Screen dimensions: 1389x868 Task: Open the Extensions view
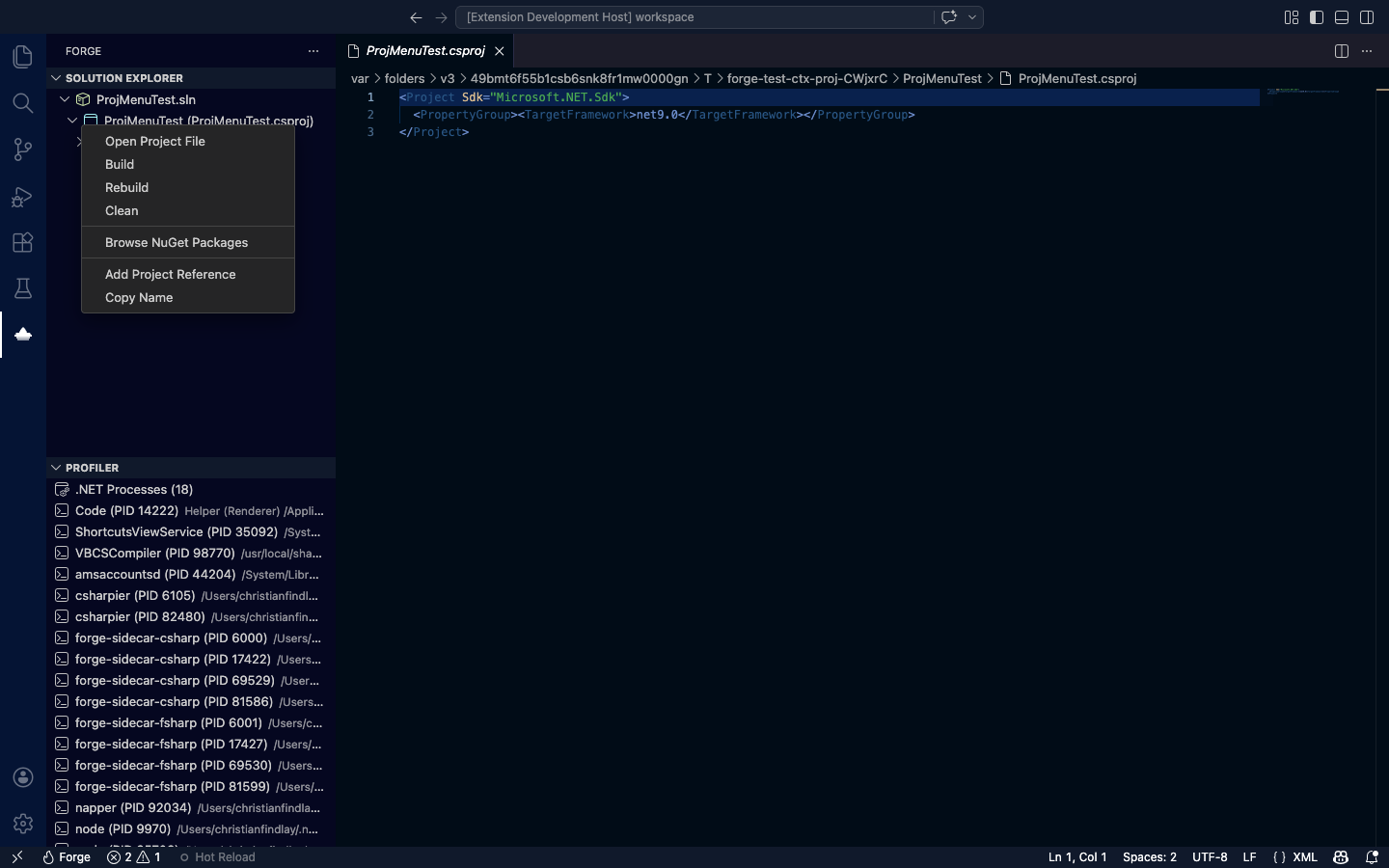(23, 242)
